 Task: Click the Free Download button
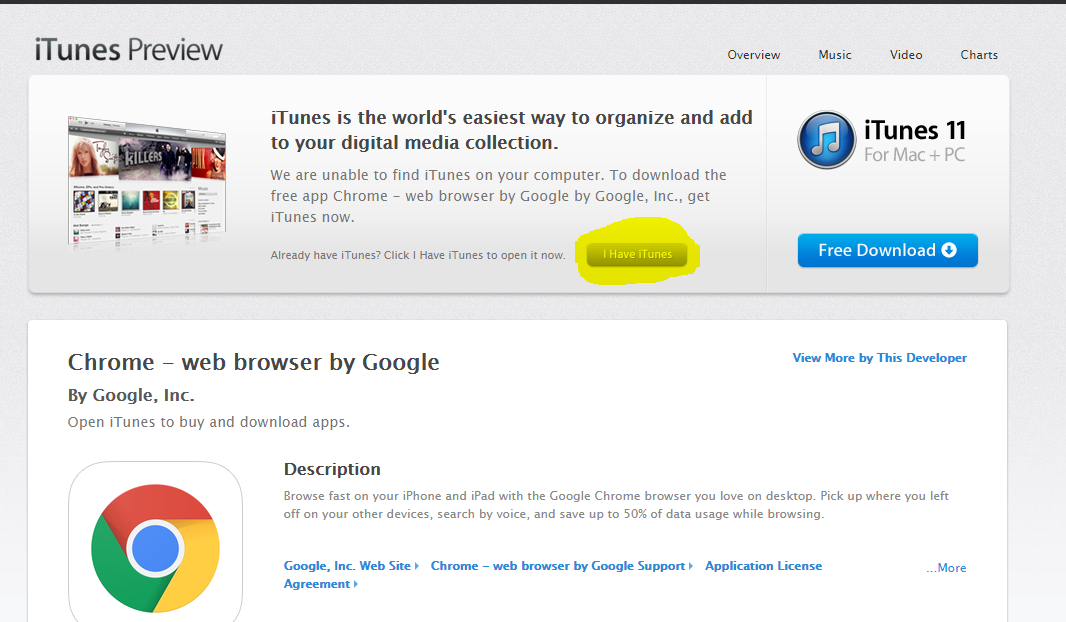point(888,250)
